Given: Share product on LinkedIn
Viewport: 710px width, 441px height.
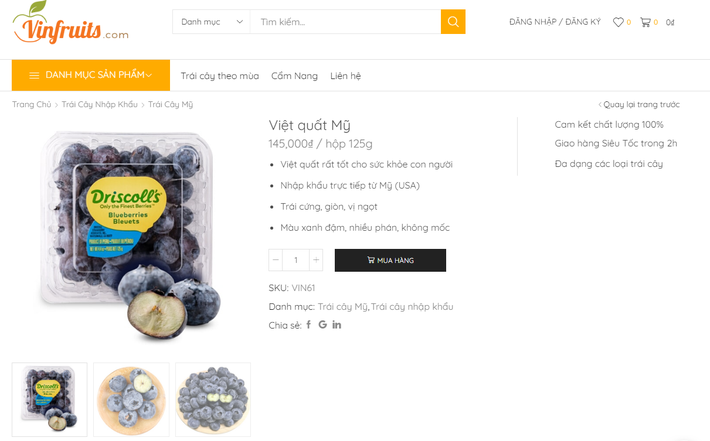Looking at the screenshot, I should (337, 325).
